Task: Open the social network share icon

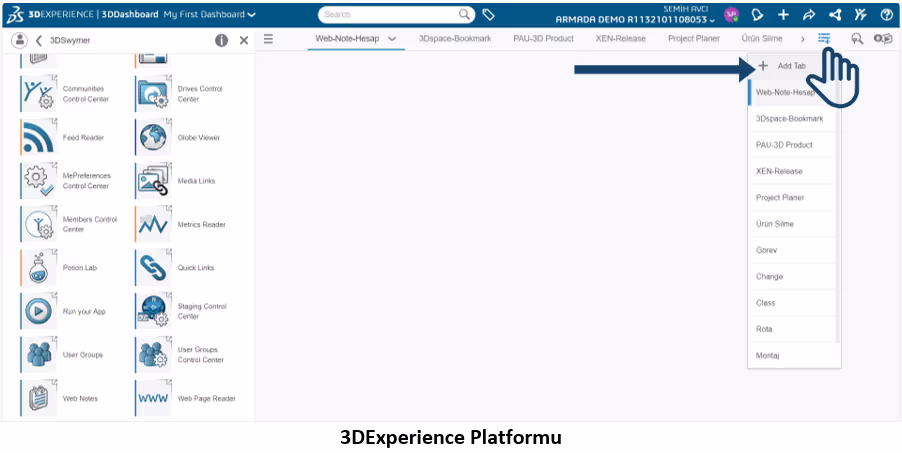Action: (835, 15)
